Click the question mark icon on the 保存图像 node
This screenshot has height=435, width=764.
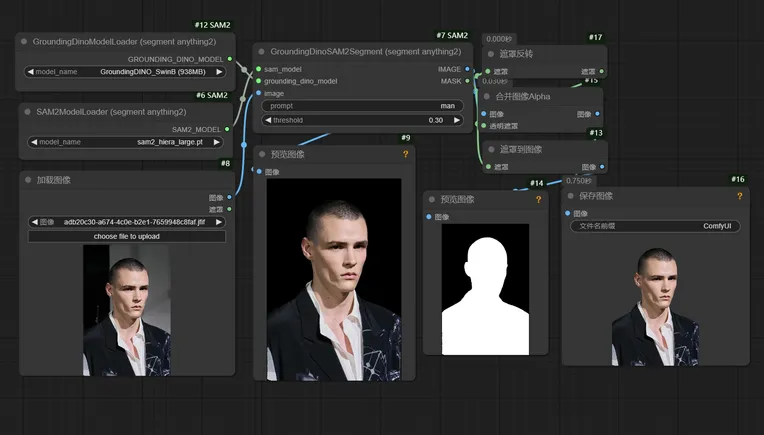coord(740,196)
